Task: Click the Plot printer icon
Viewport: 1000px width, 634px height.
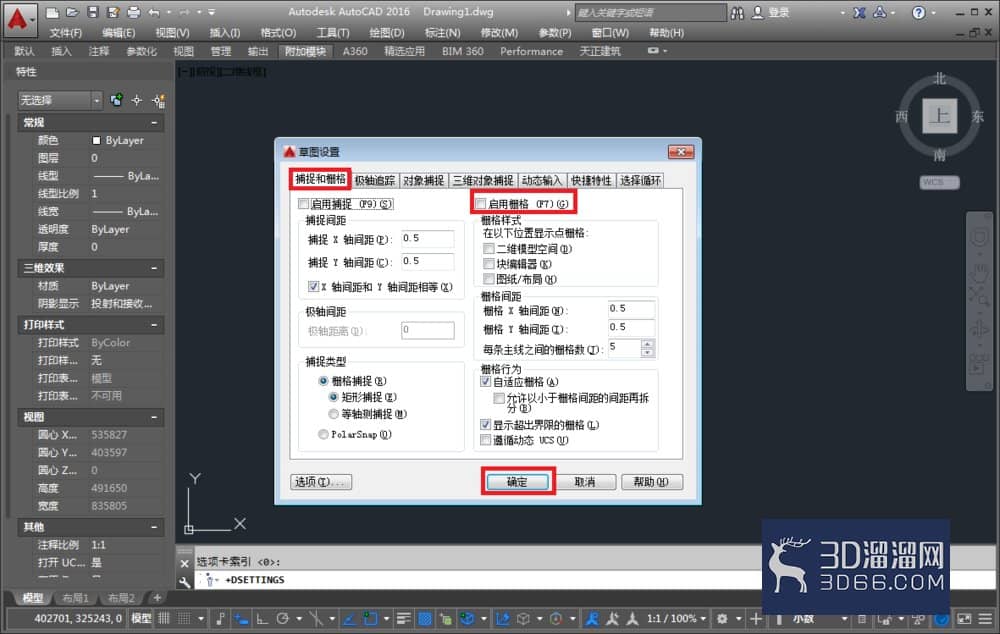Action: click(x=133, y=12)
